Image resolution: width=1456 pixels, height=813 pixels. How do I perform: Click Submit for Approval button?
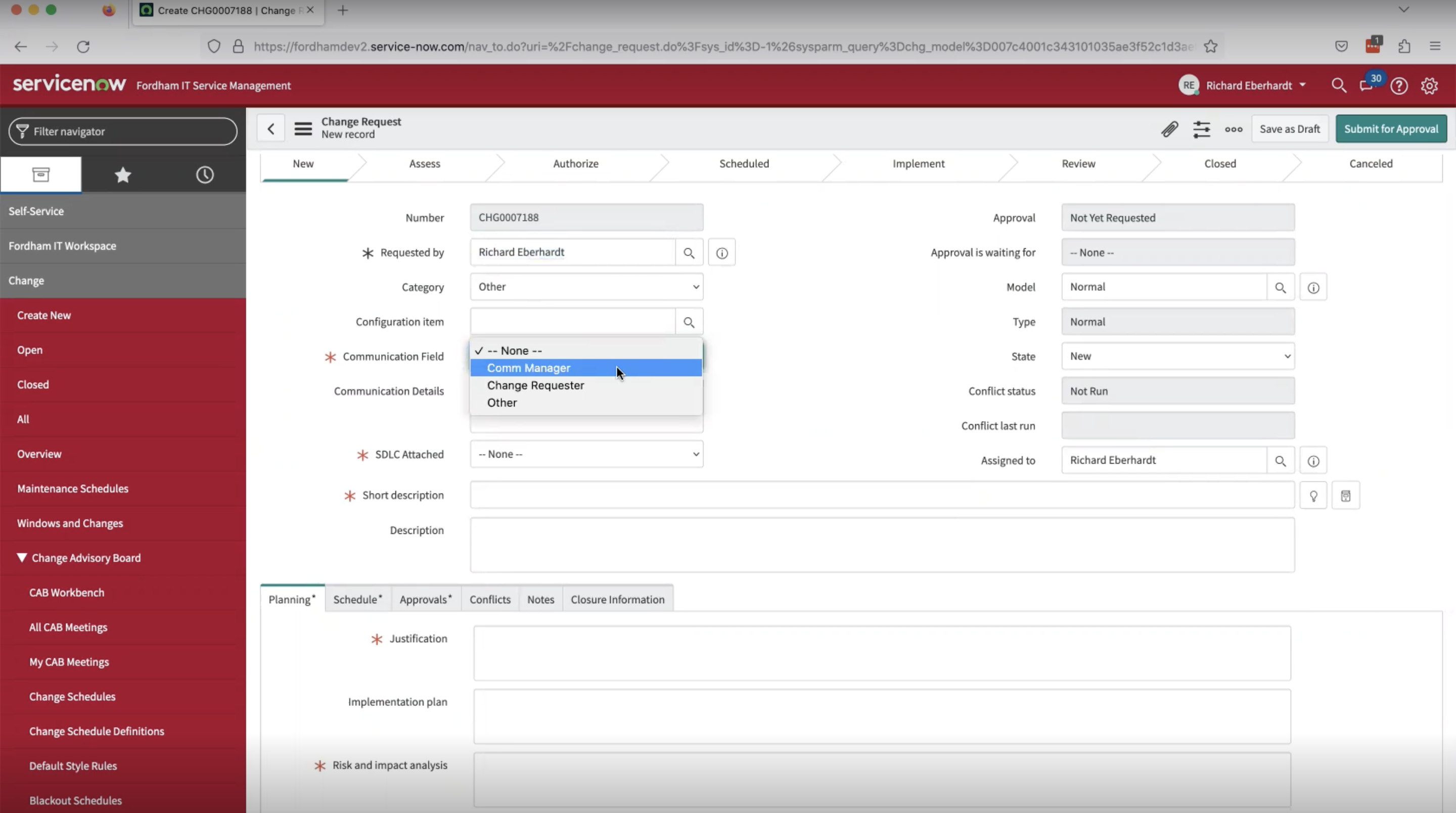click(x=1391, y=128)
